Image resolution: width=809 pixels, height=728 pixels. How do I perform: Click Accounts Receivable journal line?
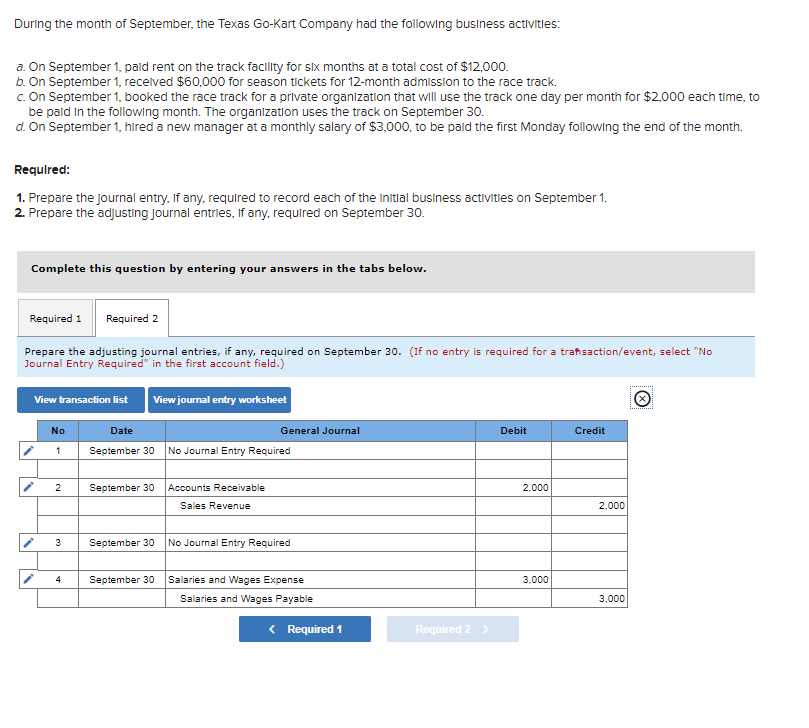(x=320, y=488)
